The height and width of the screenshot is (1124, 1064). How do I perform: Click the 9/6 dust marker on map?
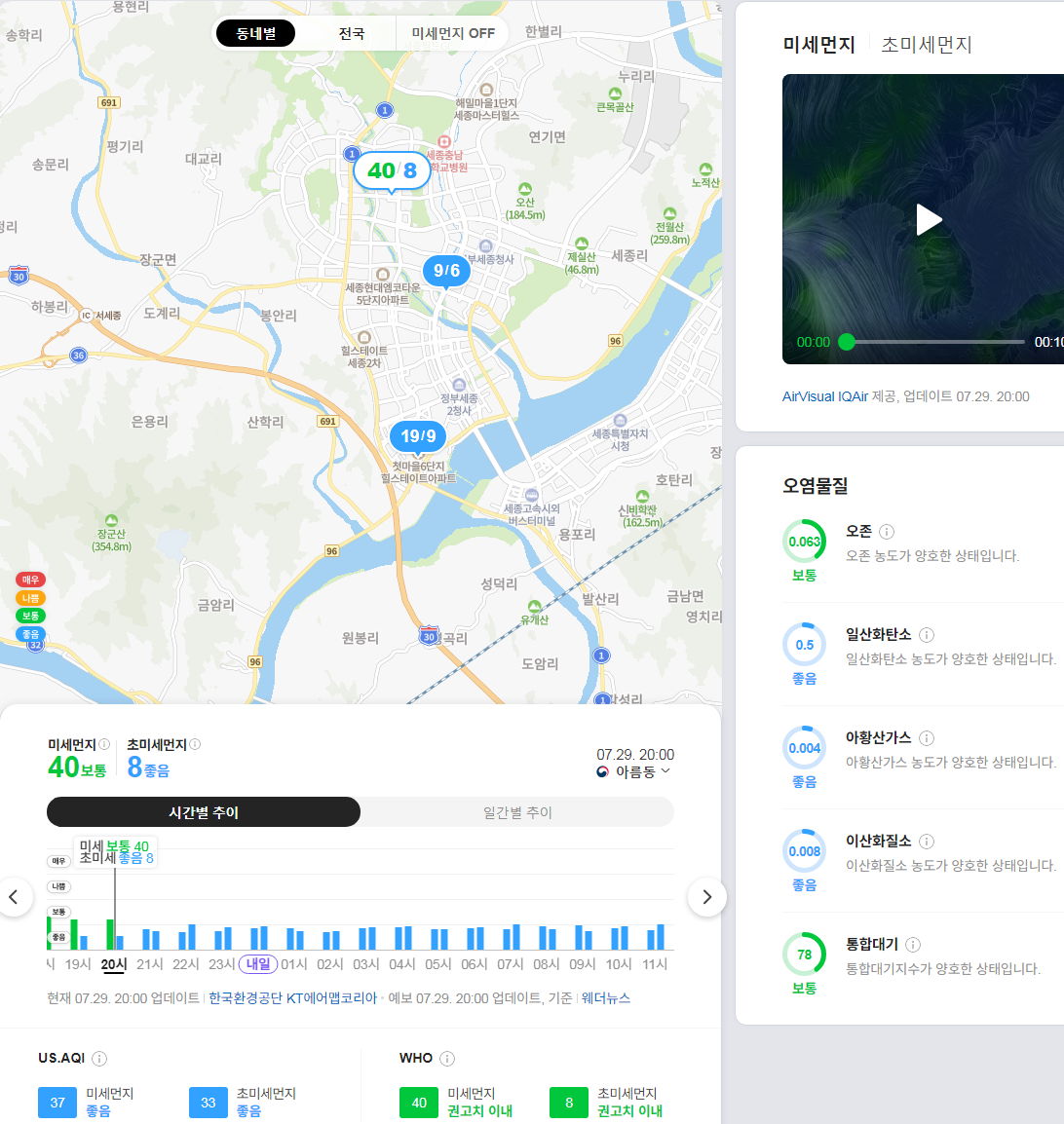coord(446,270)
